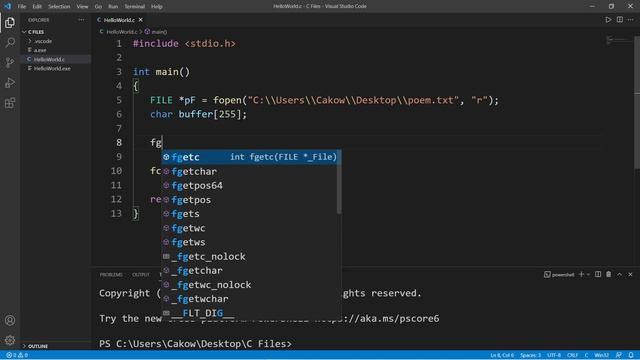The height and width of the screenshot is (360, 640).
Task: Split the editor right
Action: tap(620, 20)
